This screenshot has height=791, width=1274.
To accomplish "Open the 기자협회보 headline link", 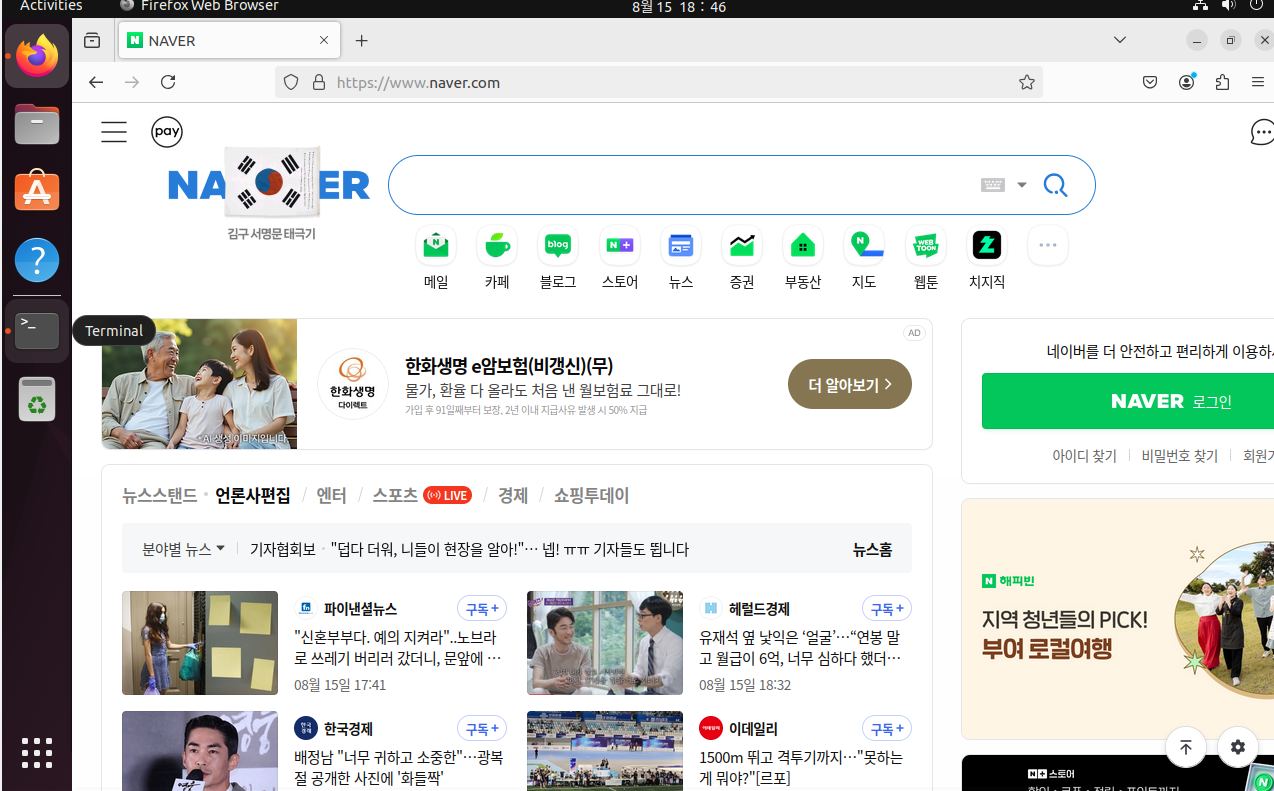I will (x=510, y=549).
